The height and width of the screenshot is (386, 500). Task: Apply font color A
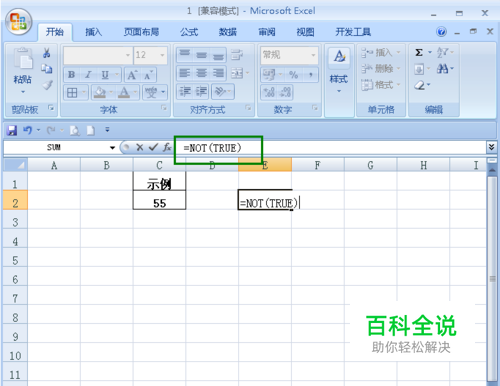click(124, 92)
